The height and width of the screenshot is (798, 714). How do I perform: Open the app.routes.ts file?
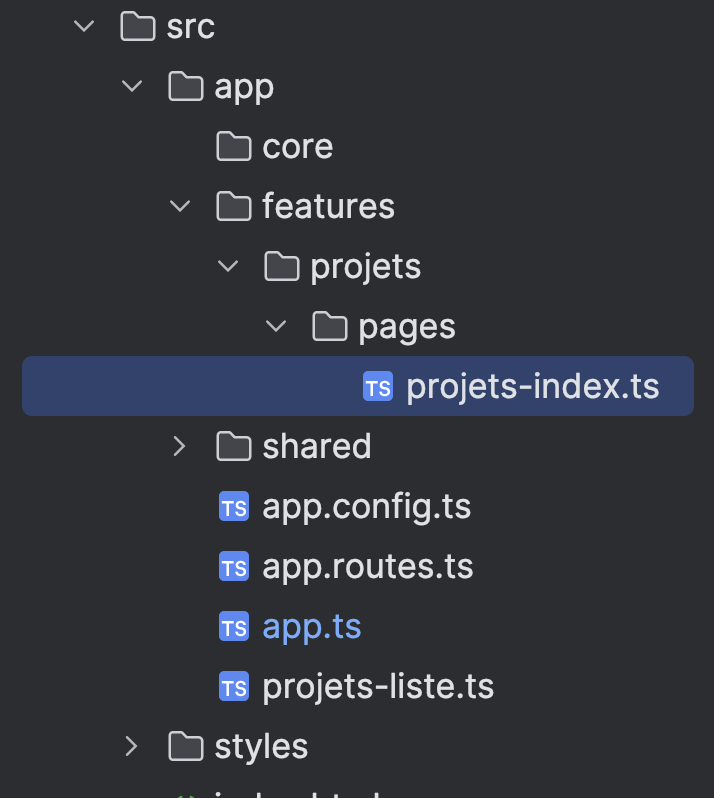(x=367, y=567)
